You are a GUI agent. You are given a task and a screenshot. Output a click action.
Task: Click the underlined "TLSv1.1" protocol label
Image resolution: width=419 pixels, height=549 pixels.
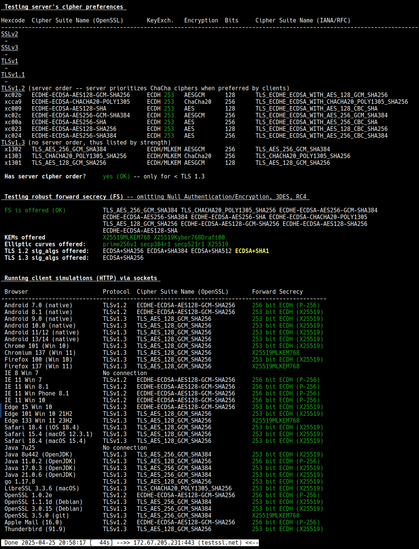(13, 75)
